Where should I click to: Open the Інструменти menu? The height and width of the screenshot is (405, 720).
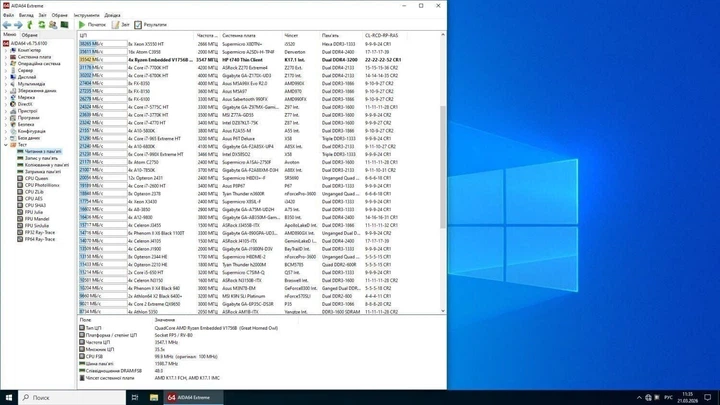pyautogui.click(x=86, y=15)
